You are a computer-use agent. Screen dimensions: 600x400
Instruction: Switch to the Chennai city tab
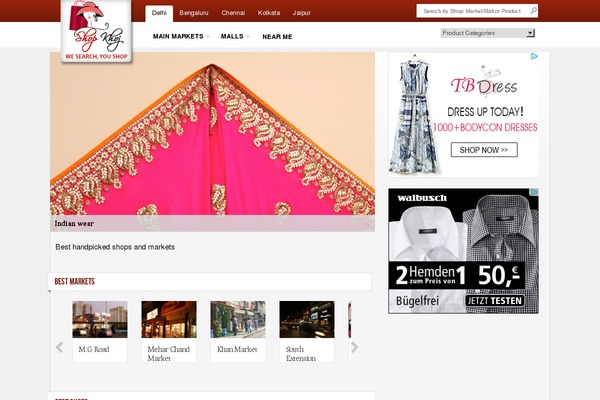point(233,13)
